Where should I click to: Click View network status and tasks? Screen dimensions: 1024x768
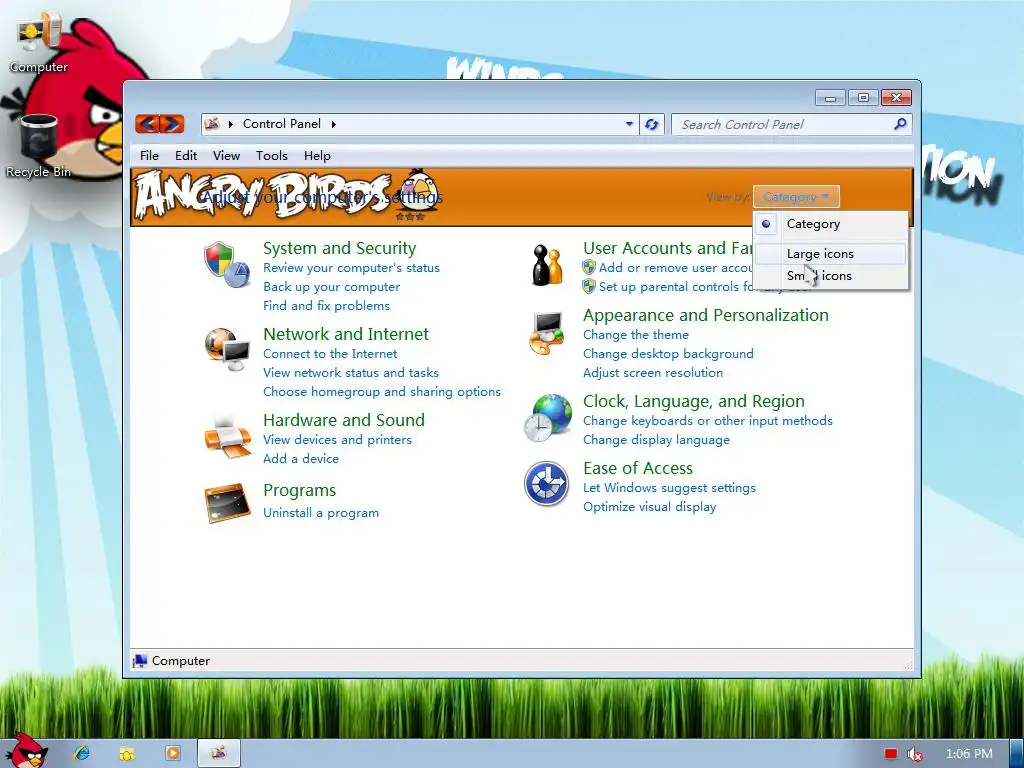[351, 372]
